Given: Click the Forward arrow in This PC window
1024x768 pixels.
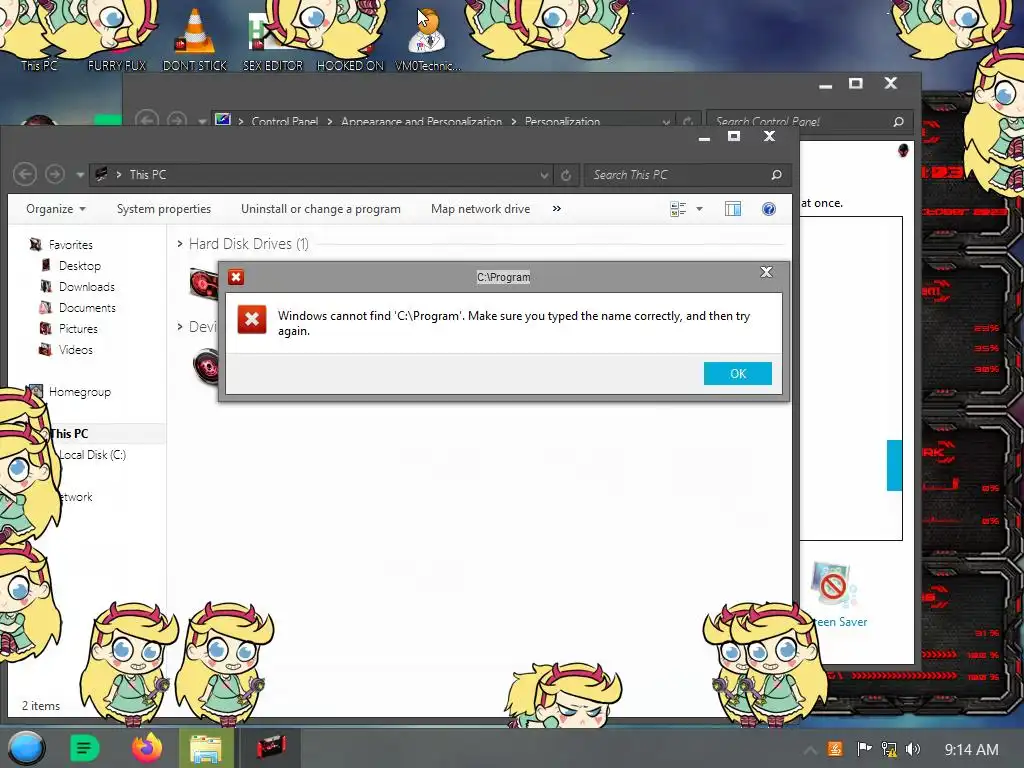Looking at the screenshot, I should pyautogui.click(x=54, y=174).
